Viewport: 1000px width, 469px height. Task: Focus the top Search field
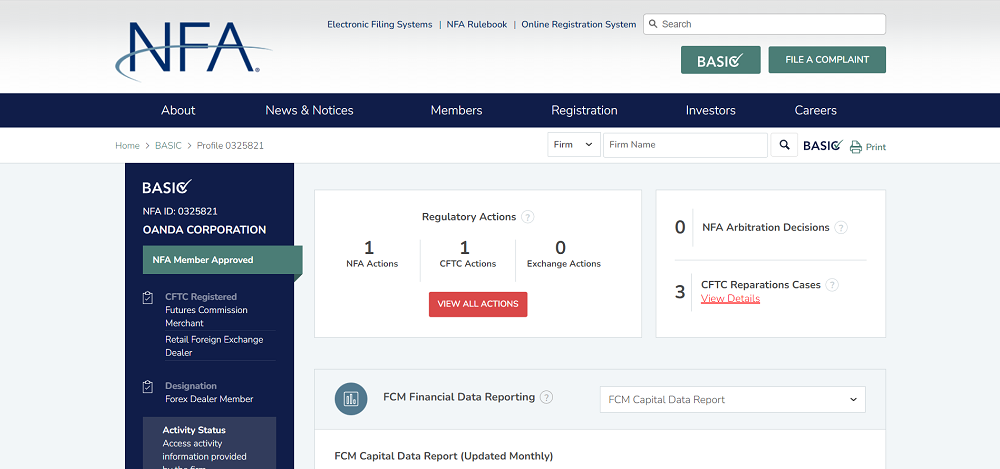(765, 24)
